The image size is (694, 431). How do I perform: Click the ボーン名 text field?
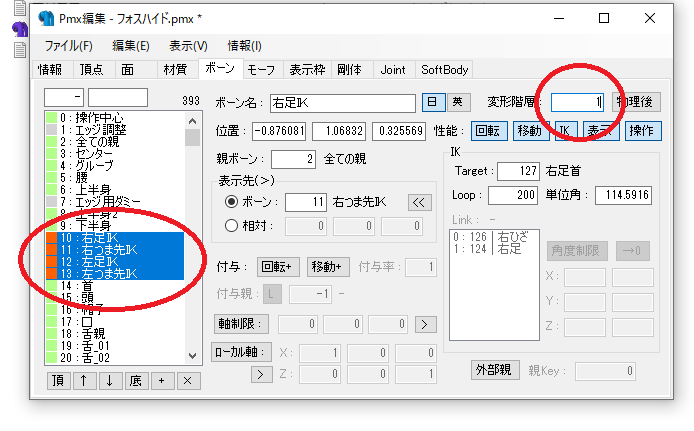(x=343, y=103)
